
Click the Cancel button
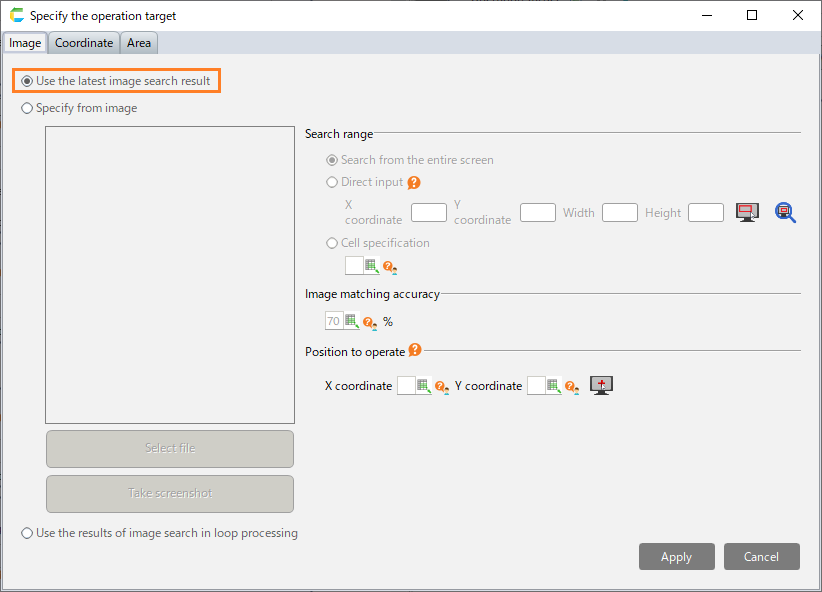click(x=761, y=557)
